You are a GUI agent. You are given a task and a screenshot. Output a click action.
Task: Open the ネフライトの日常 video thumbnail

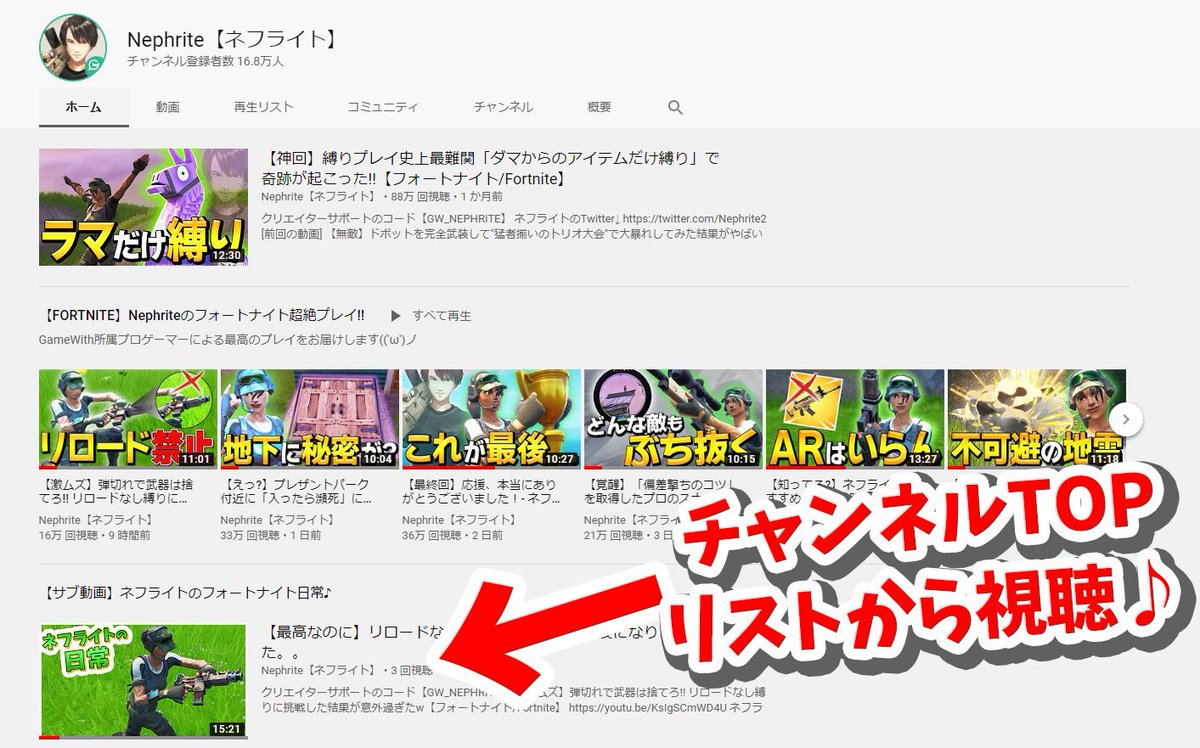142,681
